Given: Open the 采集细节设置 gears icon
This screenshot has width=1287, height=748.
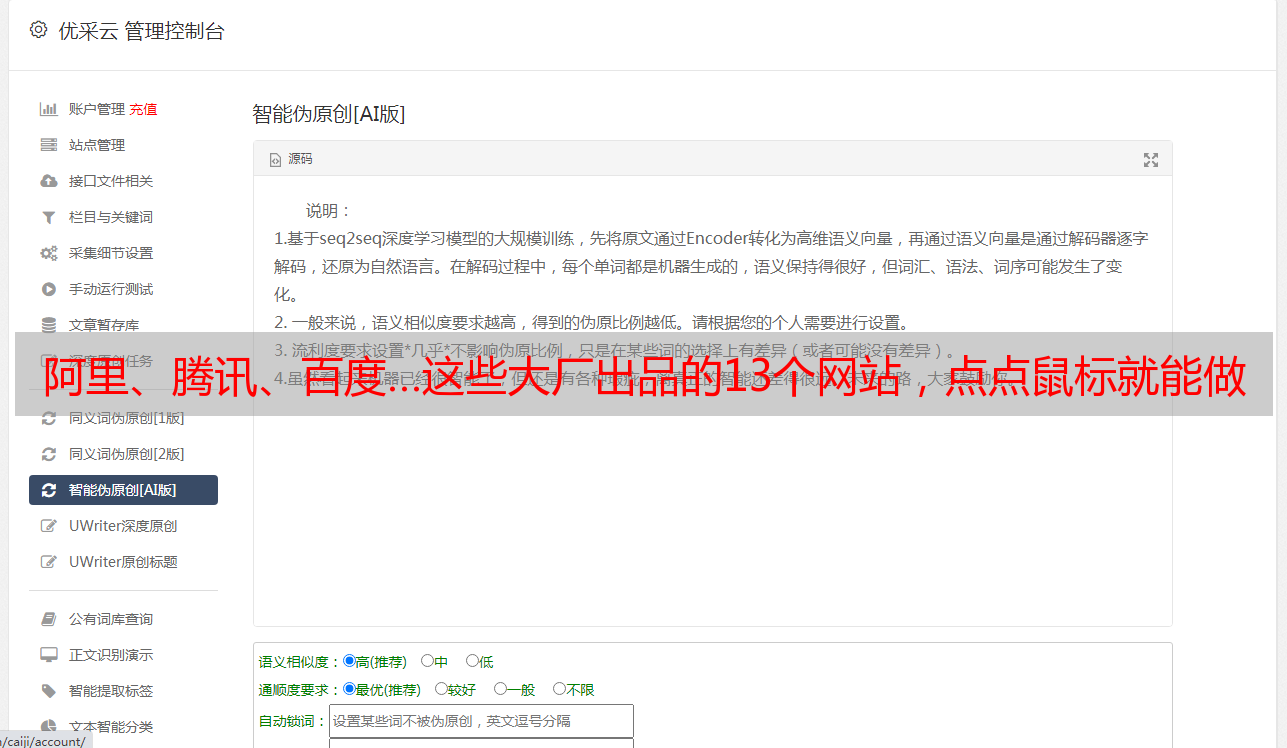Looking at the screenshot, I should (x=48, y=253).
